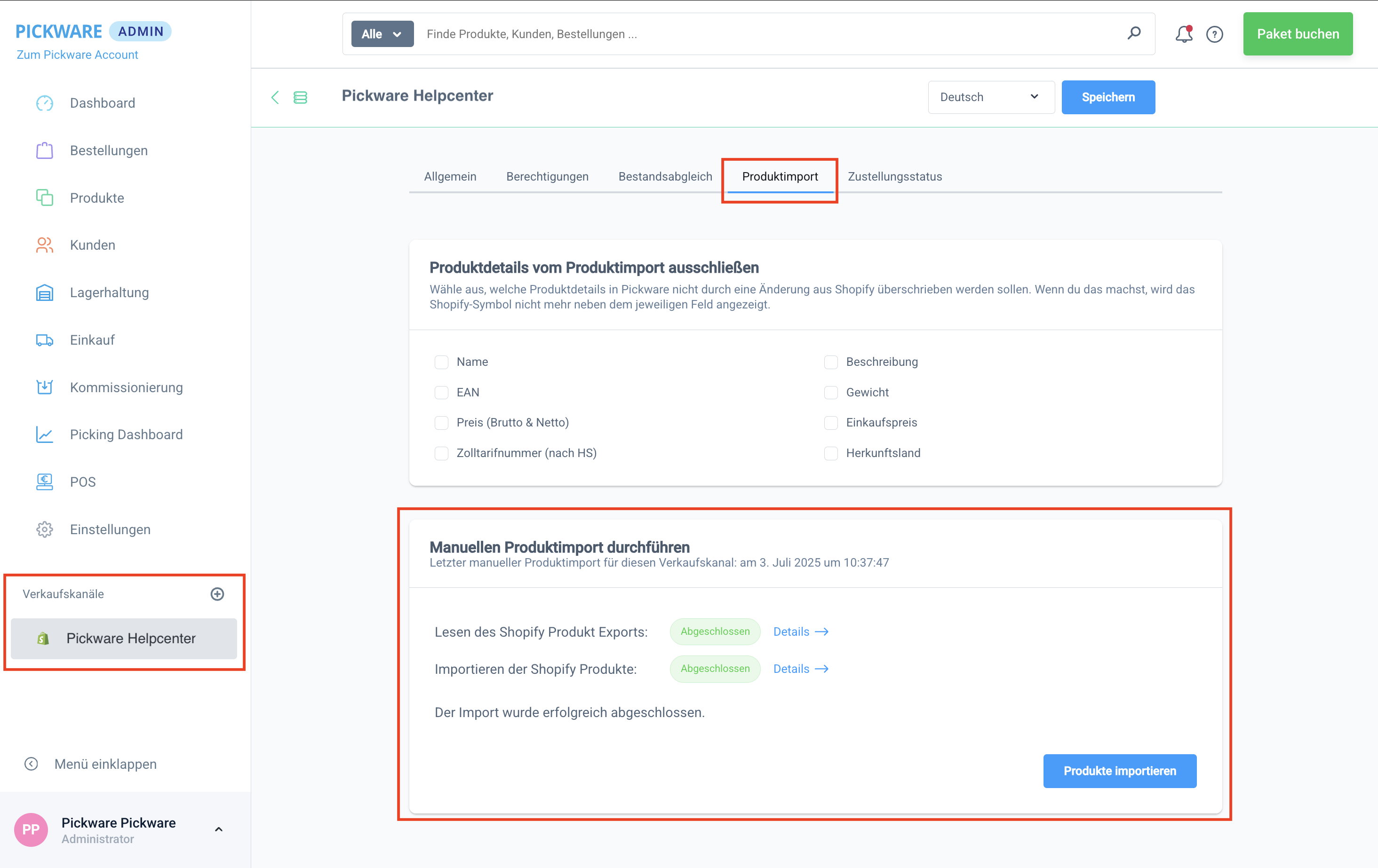Image resolution: width=1378 pixels, height=868 pixels.
Task: Click the Einstellungen gear icon
Action: 45,529
